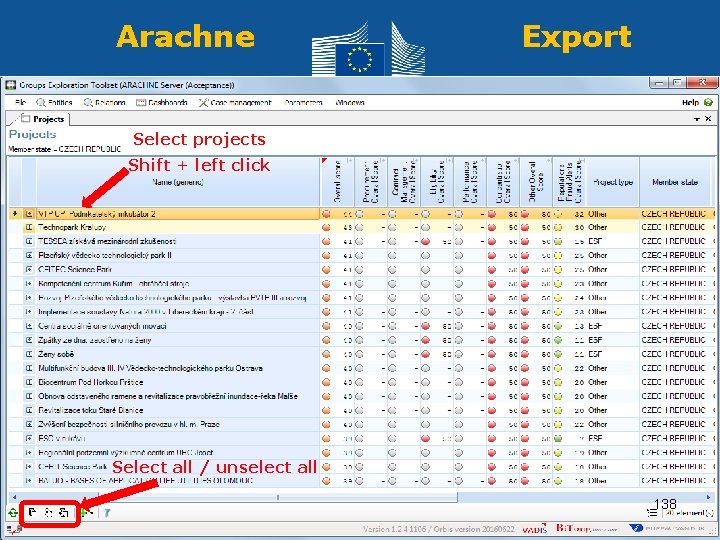This screenshot has width=720, height=540.
Task: Expand the Biocentrum Pod Horkou row
Action: 29,382
